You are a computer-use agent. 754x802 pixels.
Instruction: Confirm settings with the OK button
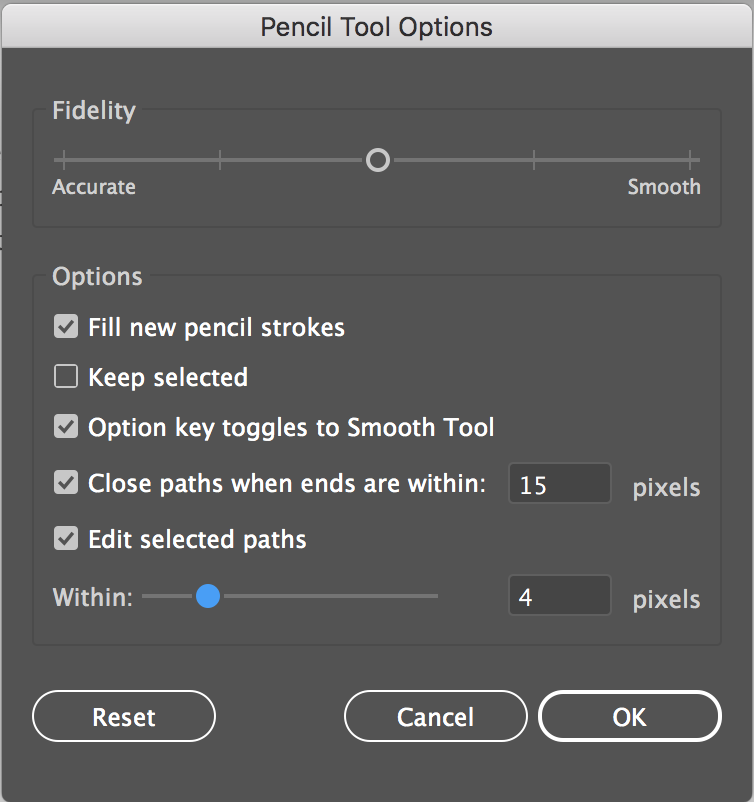[x=630, y=716]
